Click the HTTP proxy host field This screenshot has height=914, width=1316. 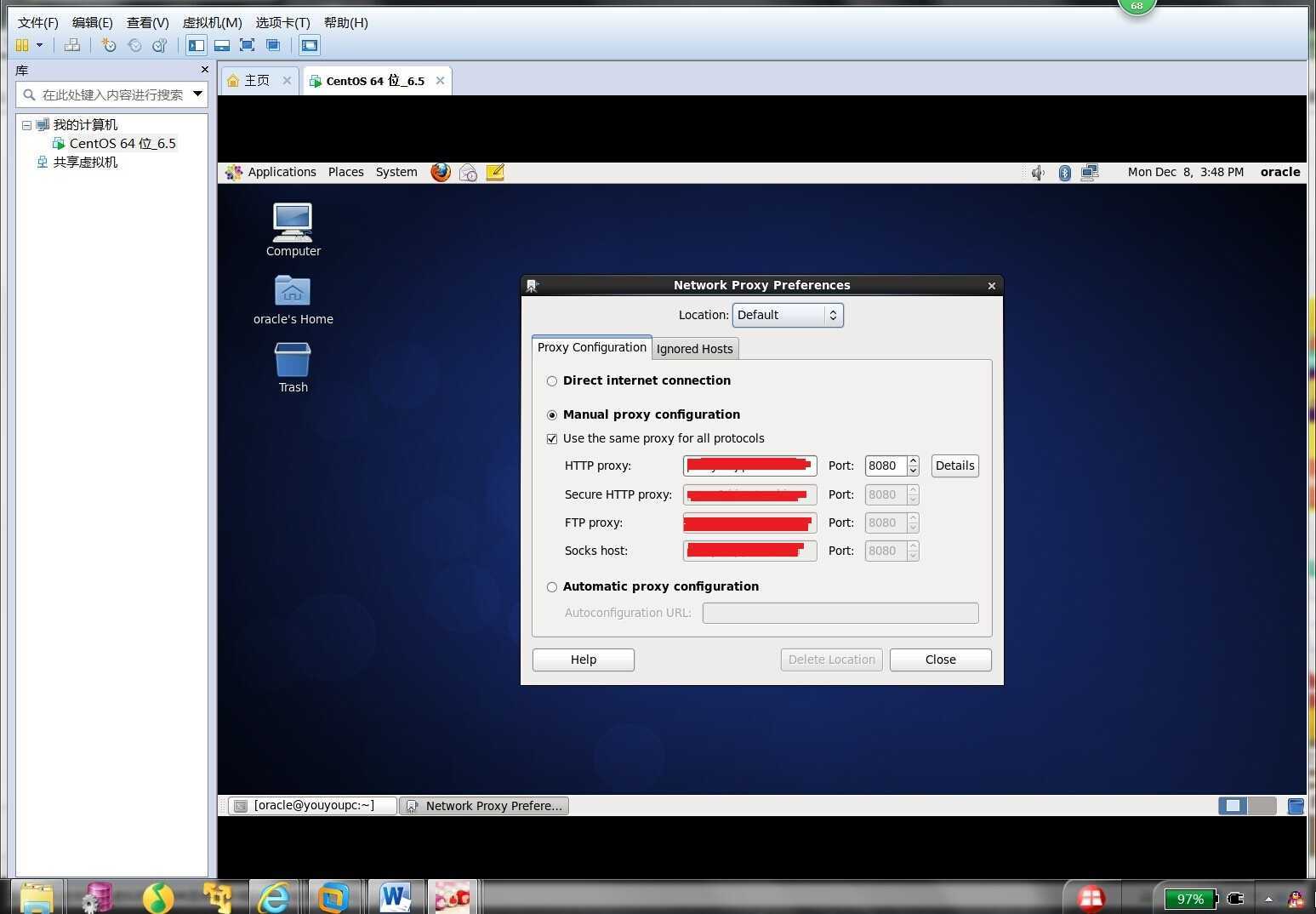(x=749, y=466)
